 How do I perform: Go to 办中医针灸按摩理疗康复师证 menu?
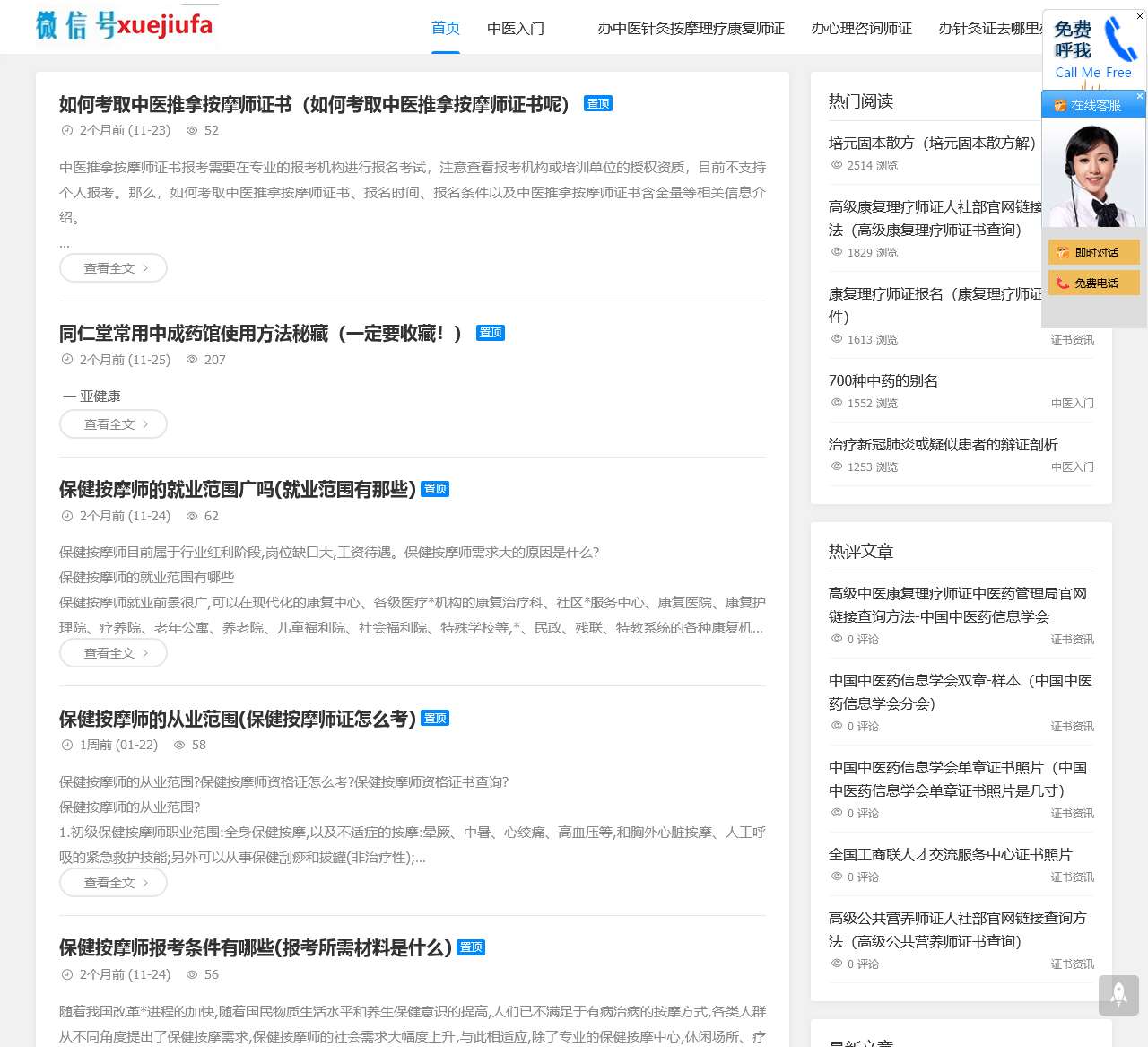tap(691, 29)
